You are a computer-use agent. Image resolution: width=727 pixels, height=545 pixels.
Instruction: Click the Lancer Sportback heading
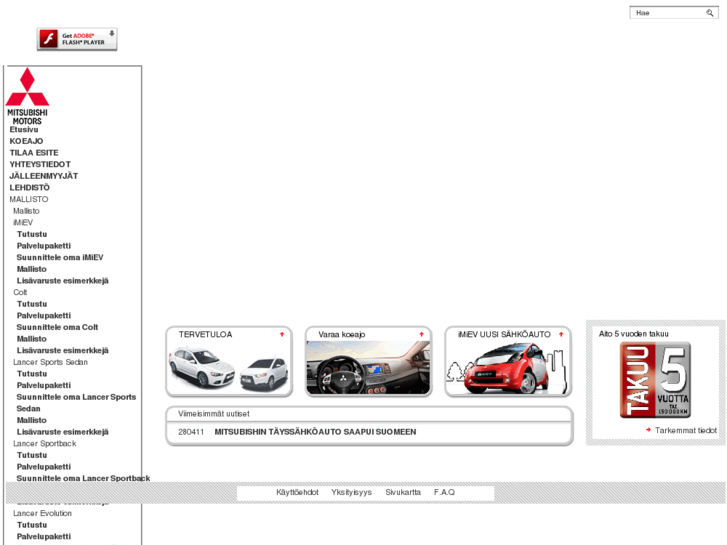point(45,443)
